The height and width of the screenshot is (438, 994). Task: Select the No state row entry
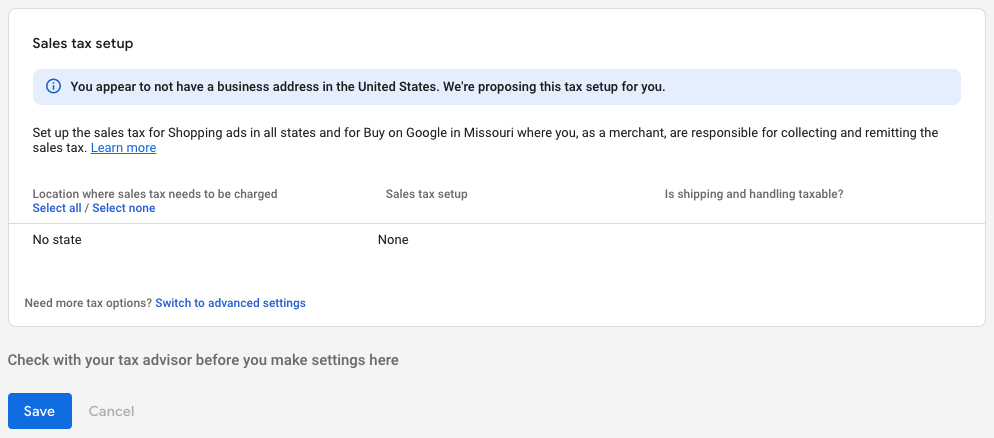click(57, 240)
